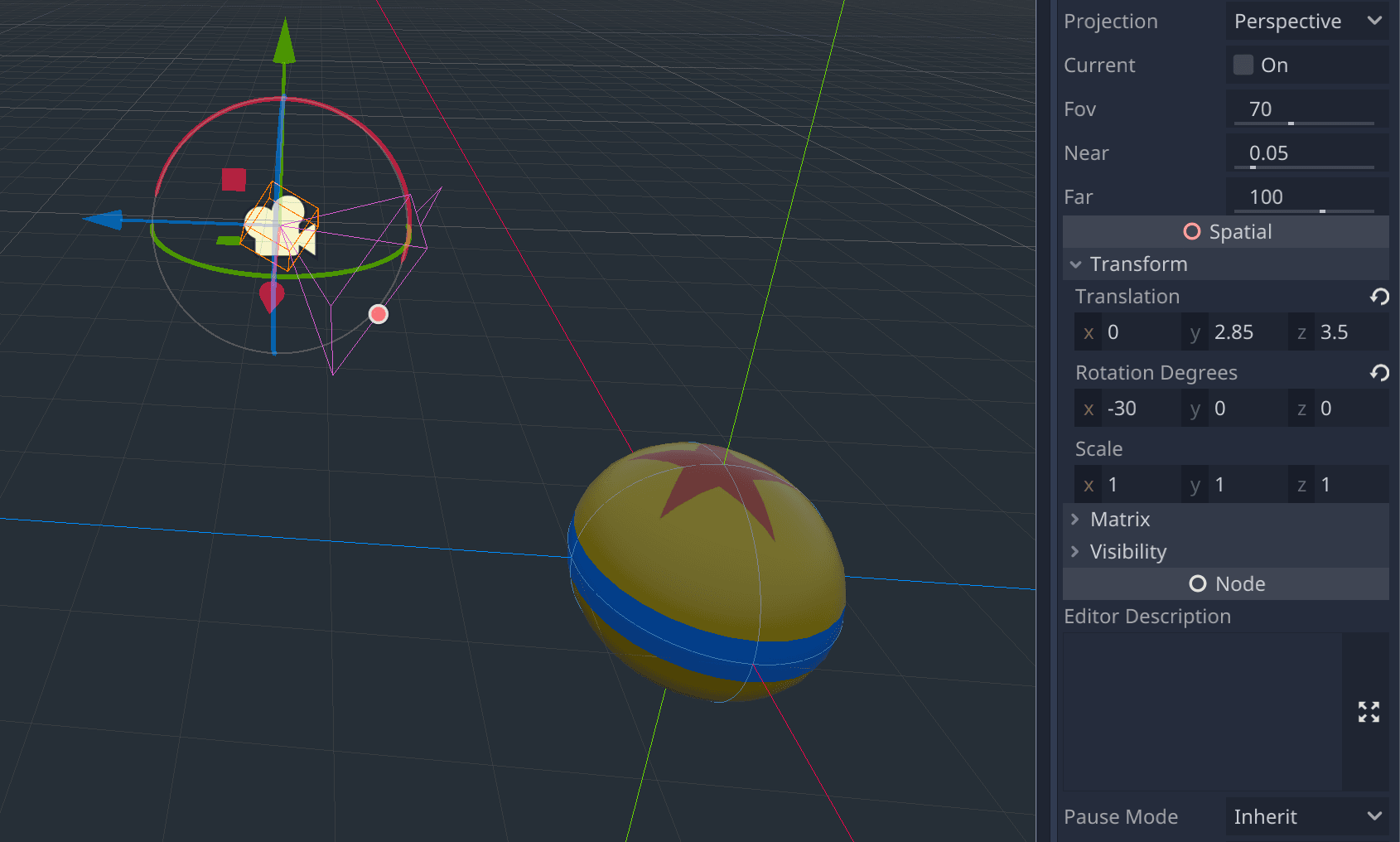Select the star ball mesh in the viewport
Screen dimensions: 1400x842
[707, 572]
